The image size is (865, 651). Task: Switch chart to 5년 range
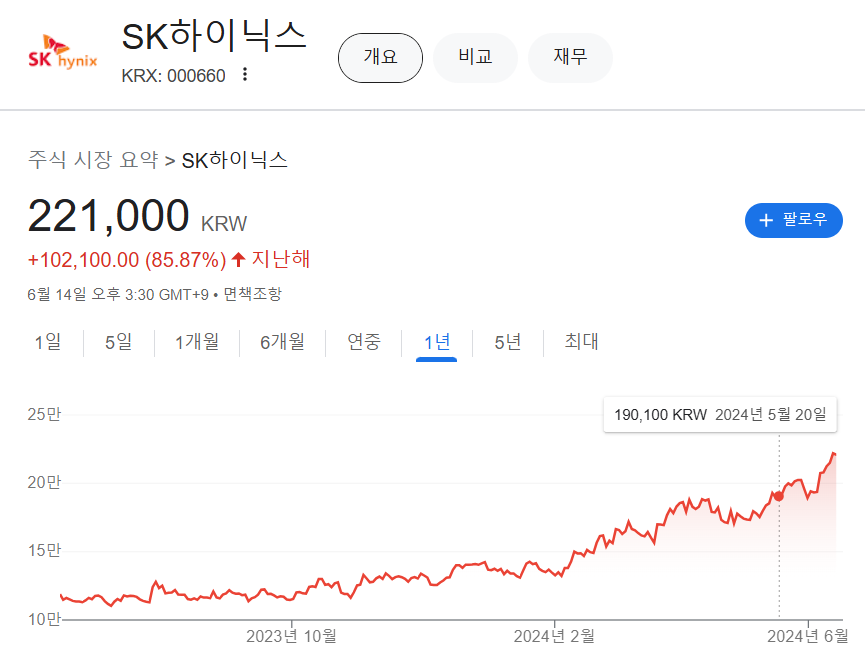point(507,342)
